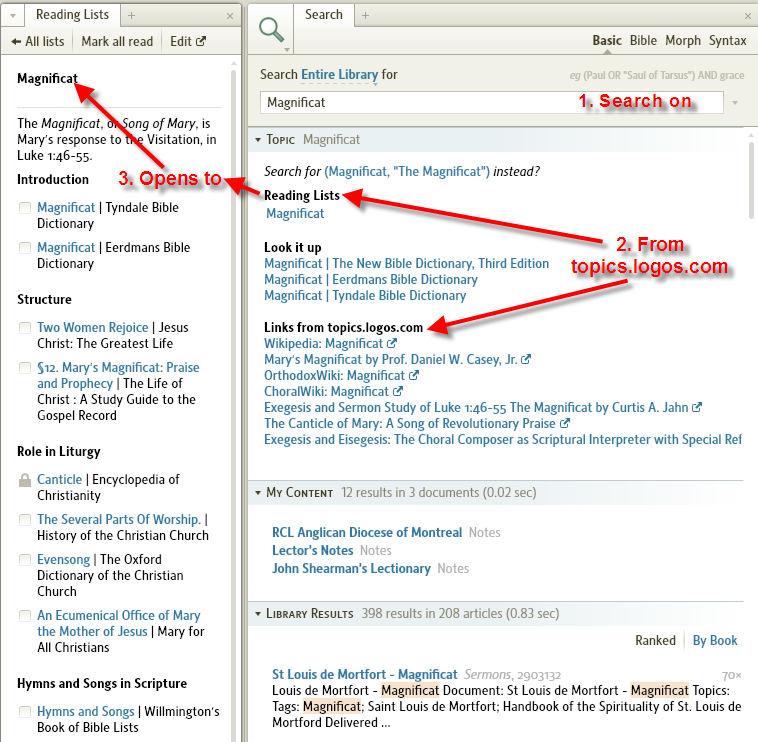Open Hymns and Songs reading link
Viewport: 758px width, 742px height.
(86, 712)
